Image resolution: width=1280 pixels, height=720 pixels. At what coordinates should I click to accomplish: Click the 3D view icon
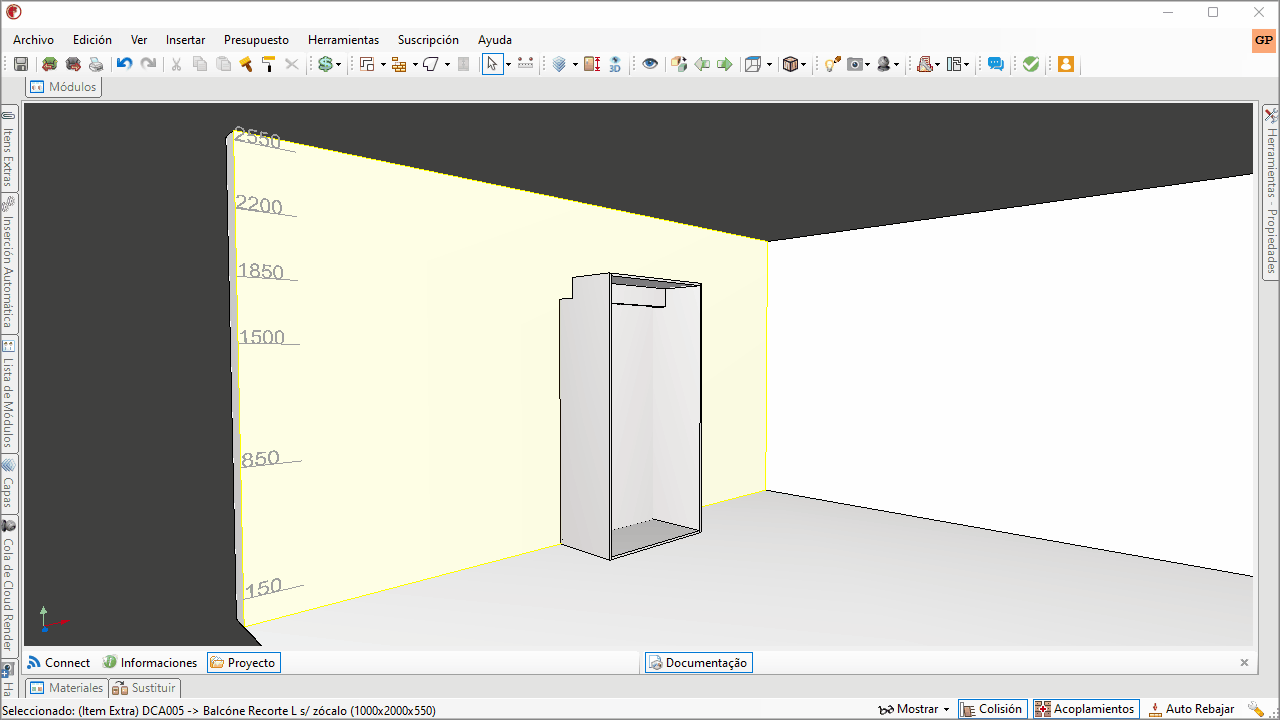click(x=615, y=64)
